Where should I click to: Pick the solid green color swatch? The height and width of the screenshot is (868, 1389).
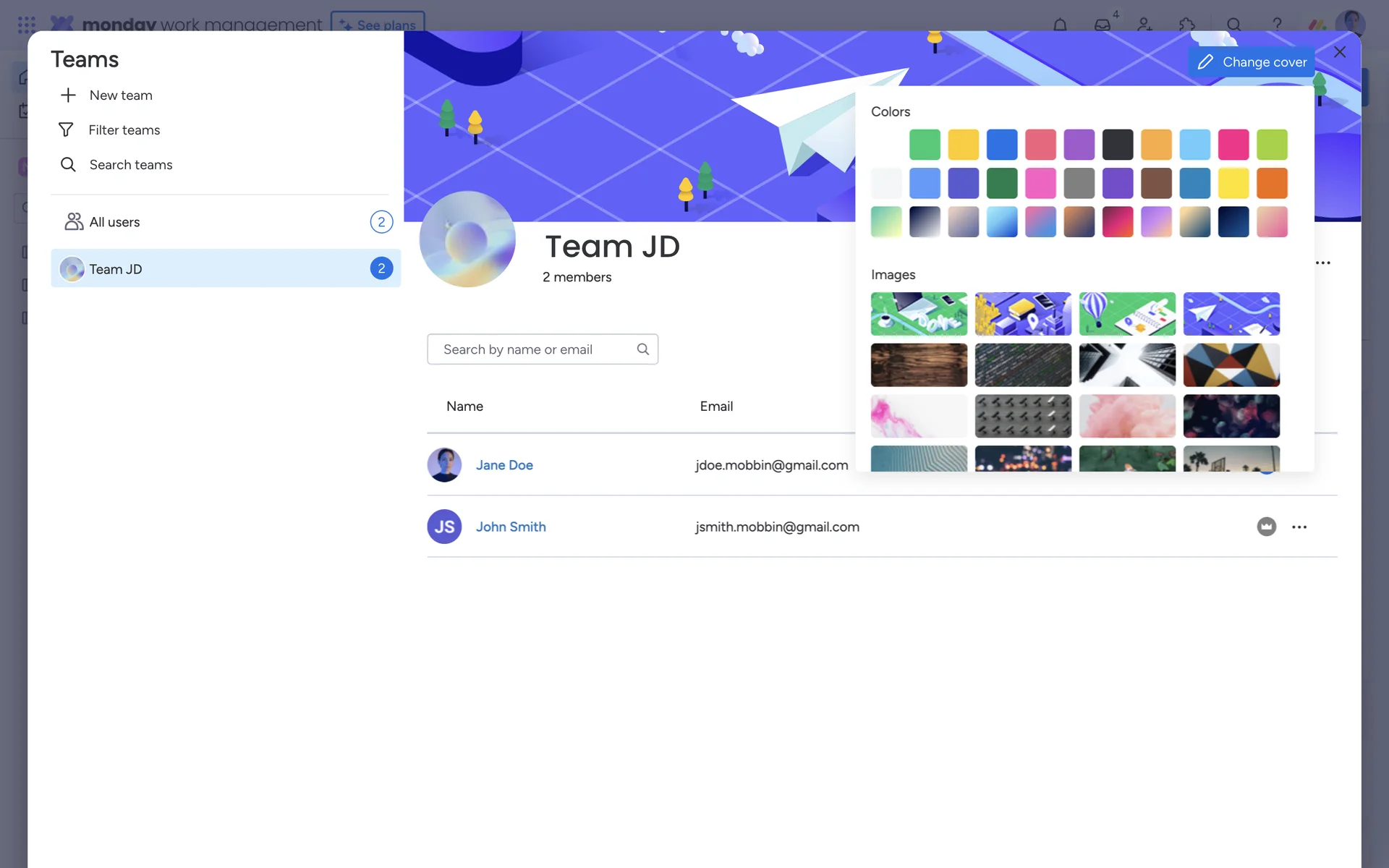(925, 145)
